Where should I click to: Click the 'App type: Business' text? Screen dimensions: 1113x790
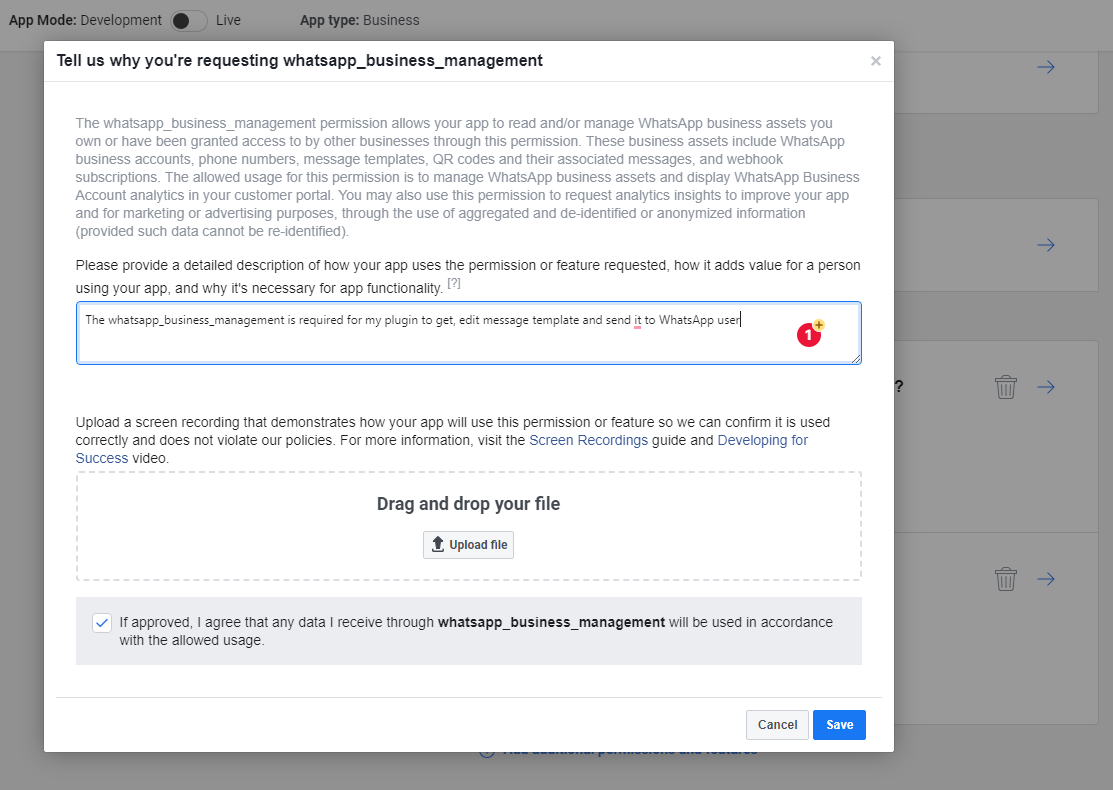(x=359, y=21)
